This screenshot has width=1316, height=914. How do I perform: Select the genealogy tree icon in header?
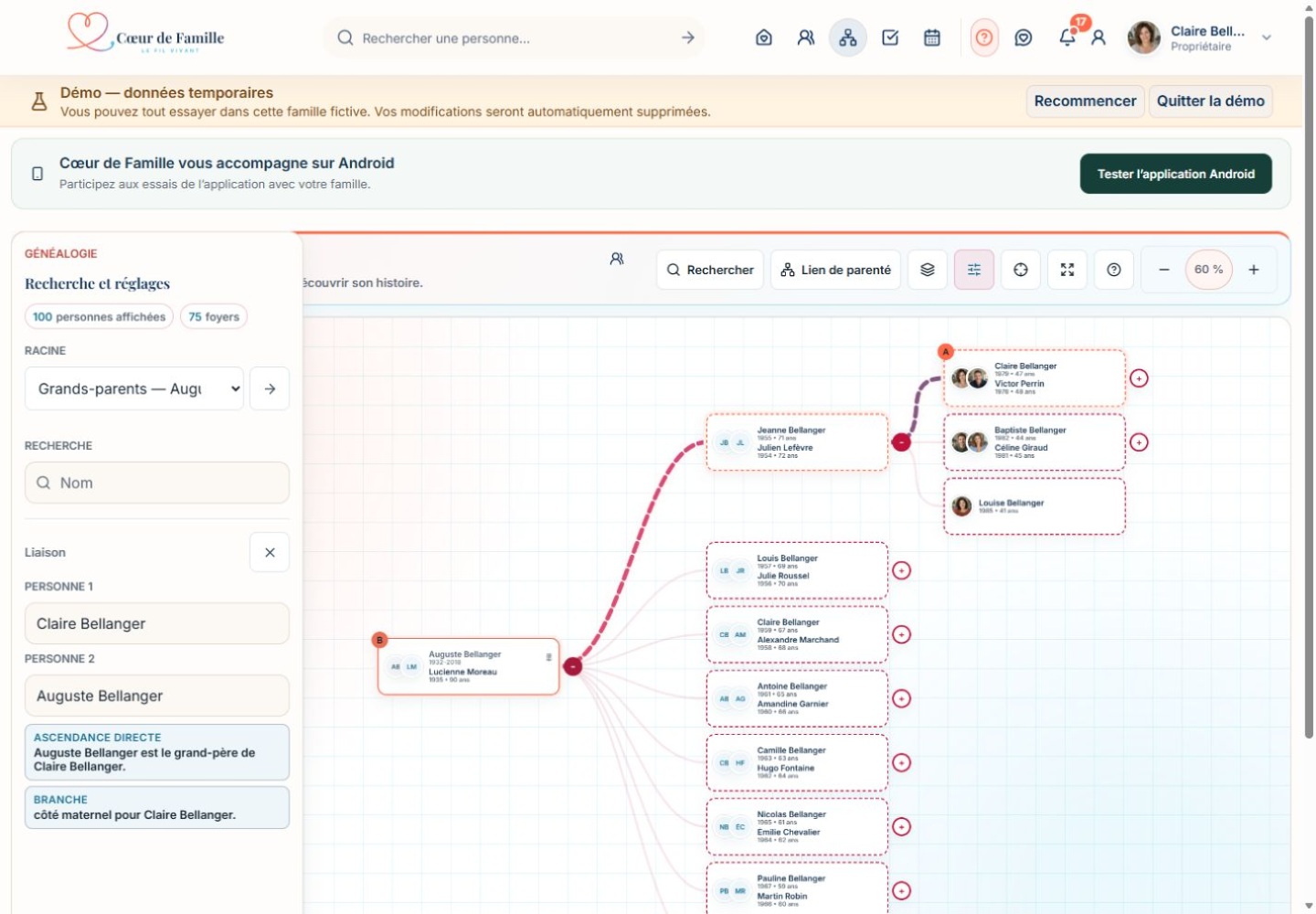848,37
